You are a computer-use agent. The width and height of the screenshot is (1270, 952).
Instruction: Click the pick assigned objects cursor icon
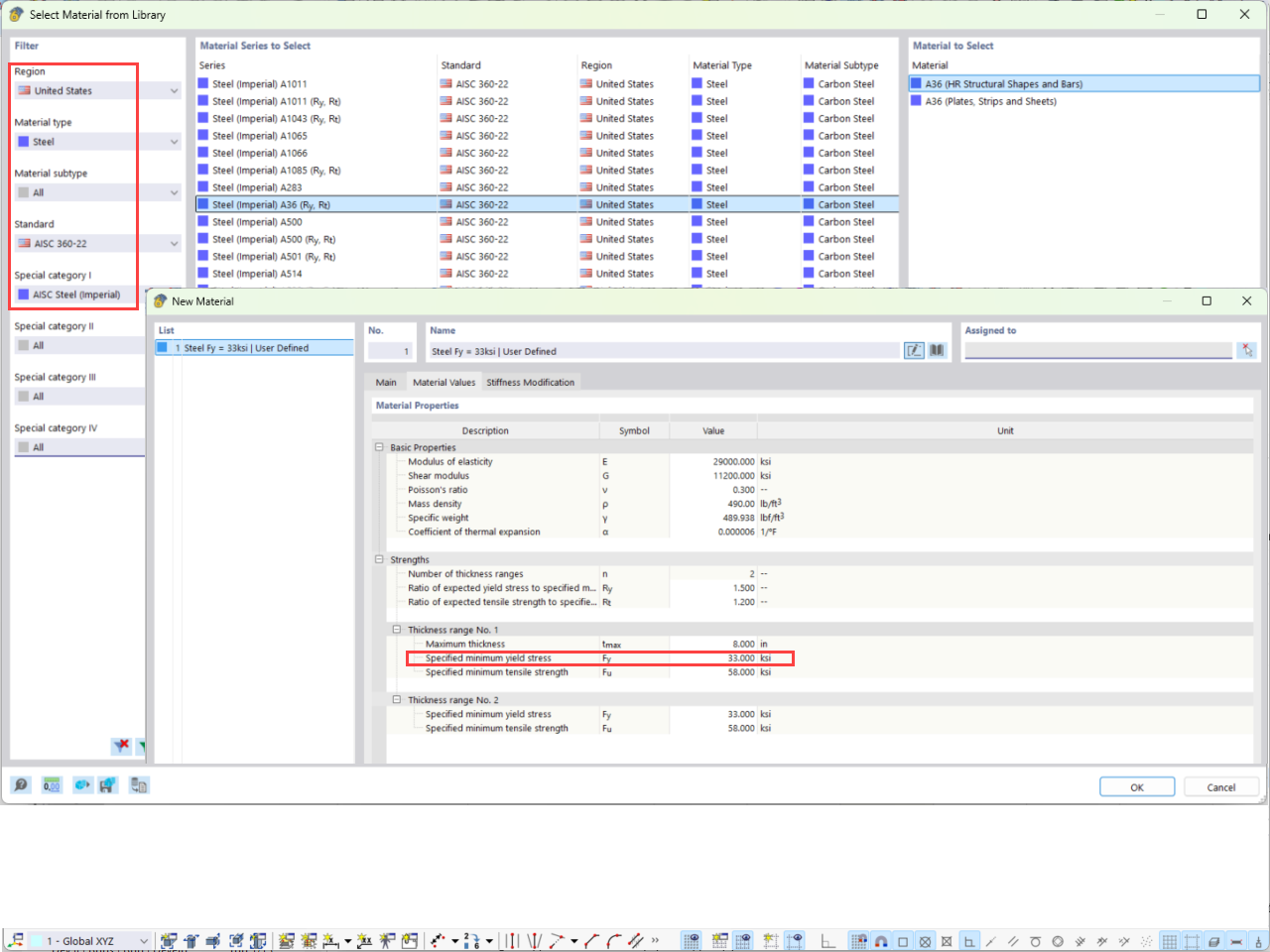point(1247,350)
